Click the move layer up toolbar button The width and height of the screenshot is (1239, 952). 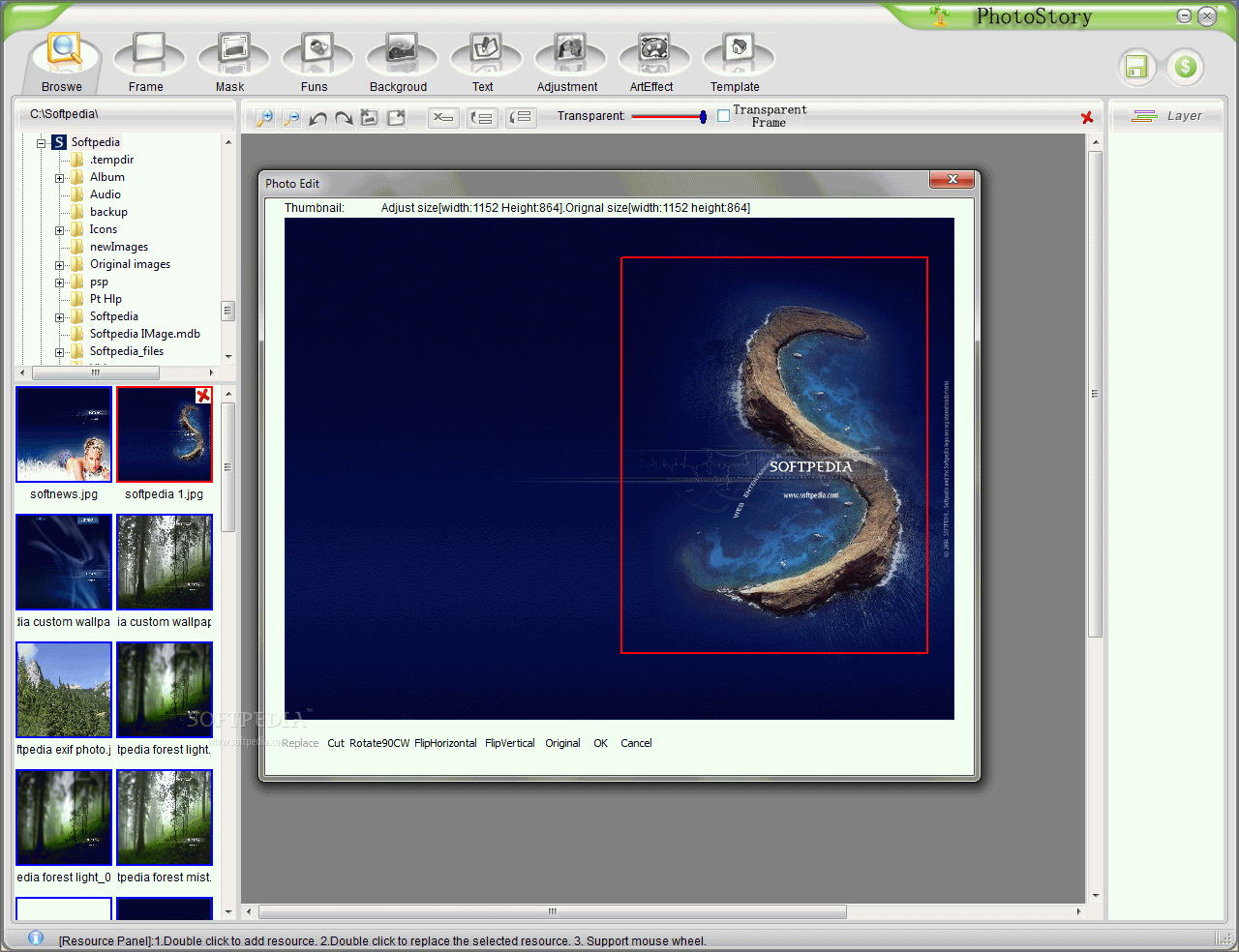coord(482,118)
